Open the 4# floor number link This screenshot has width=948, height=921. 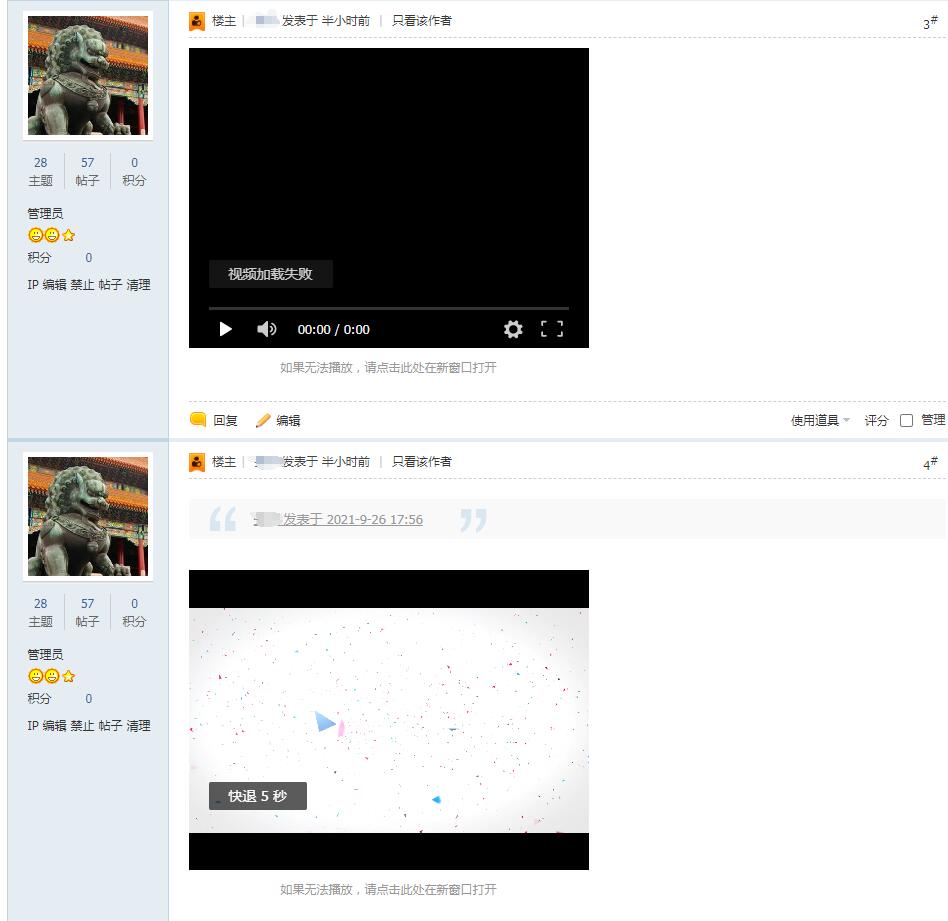(x=930, y=464)
